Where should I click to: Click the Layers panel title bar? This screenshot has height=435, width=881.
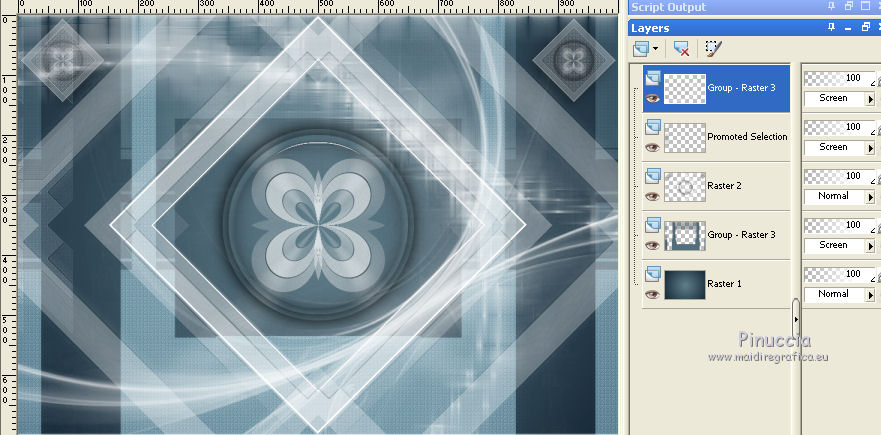coord(755,28)
